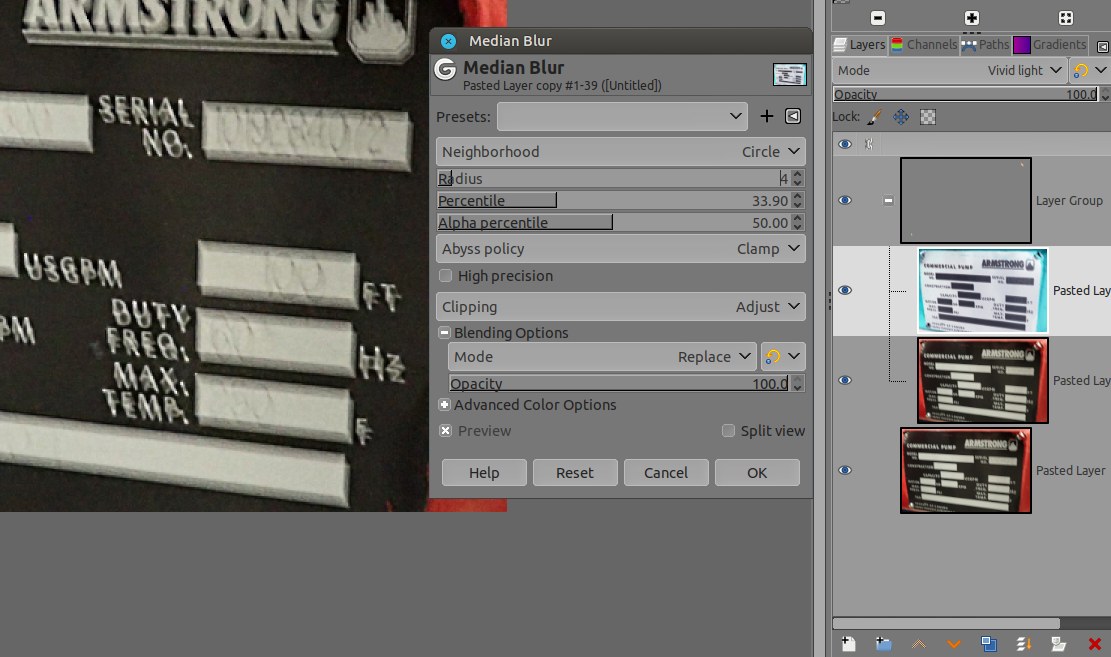Toggle the Preview checkbox
This screenshot has height=657, width=1111.
pyautogui.click(x=445, y=431)
